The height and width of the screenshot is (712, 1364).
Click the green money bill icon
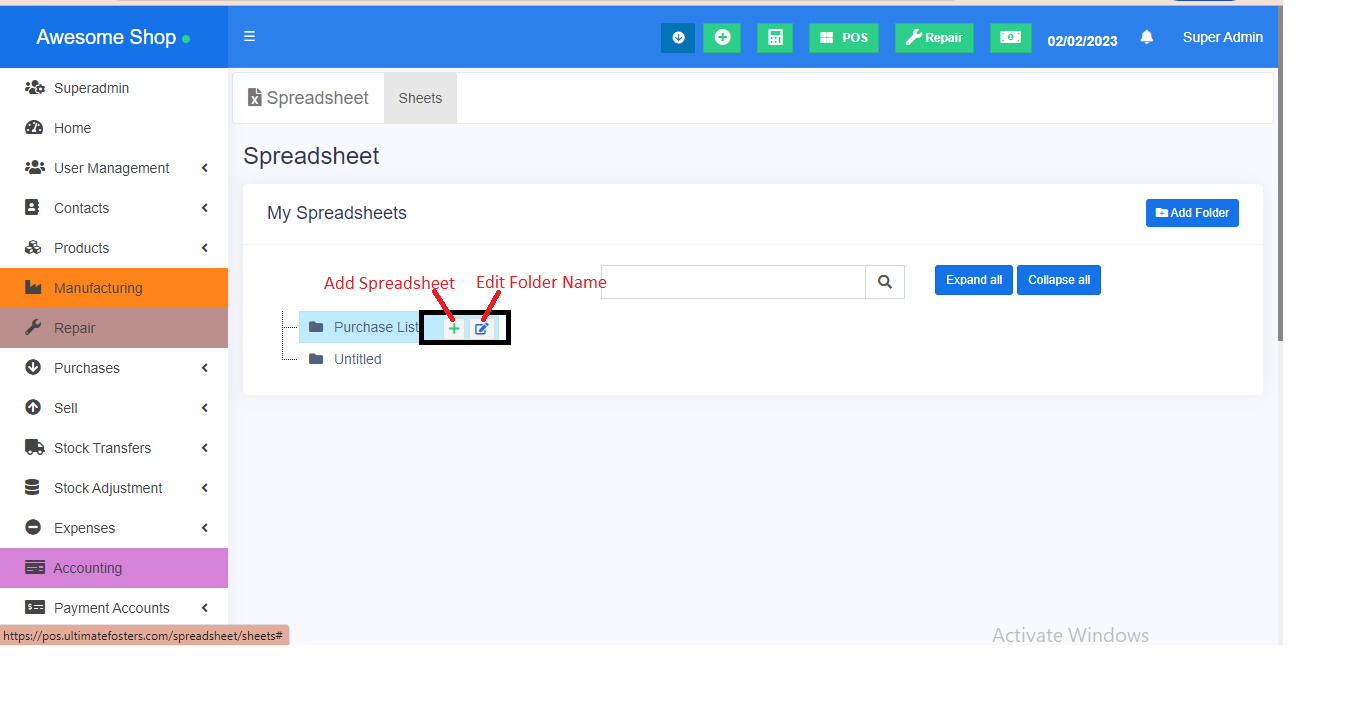coord(1010,38)
